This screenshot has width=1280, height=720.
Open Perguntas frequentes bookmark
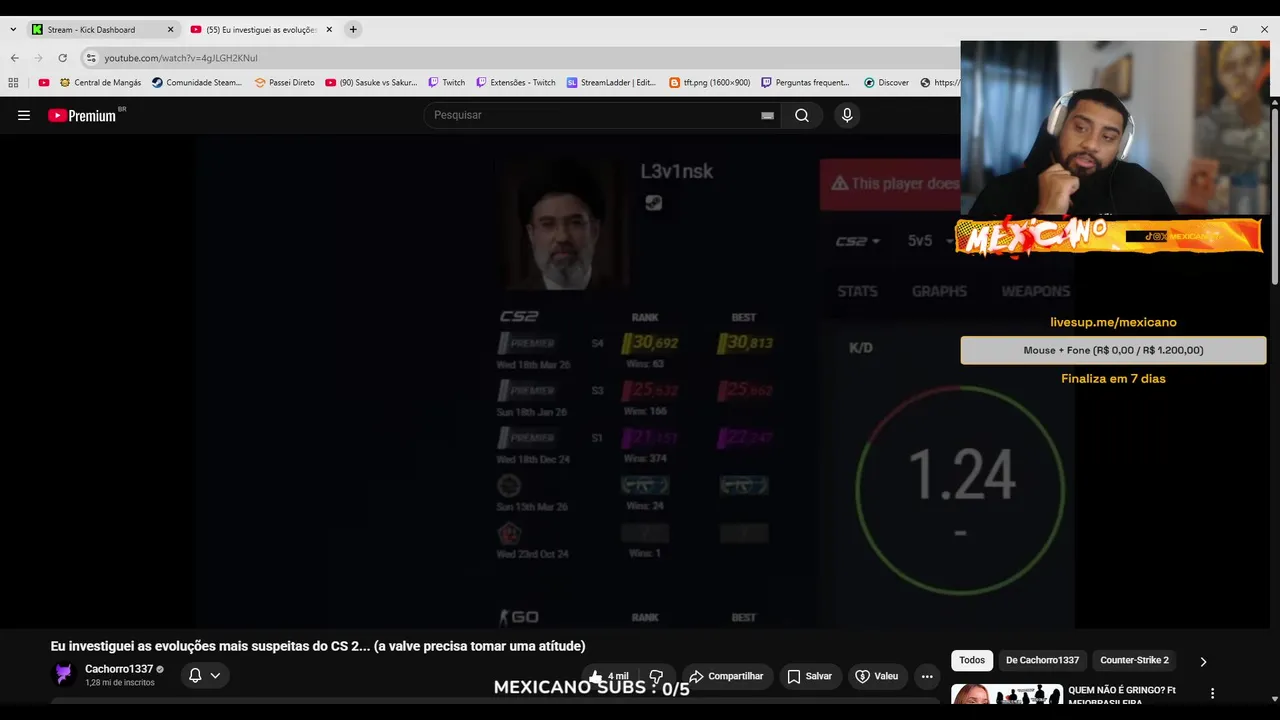pyautogui.click(x=805, y=83)
